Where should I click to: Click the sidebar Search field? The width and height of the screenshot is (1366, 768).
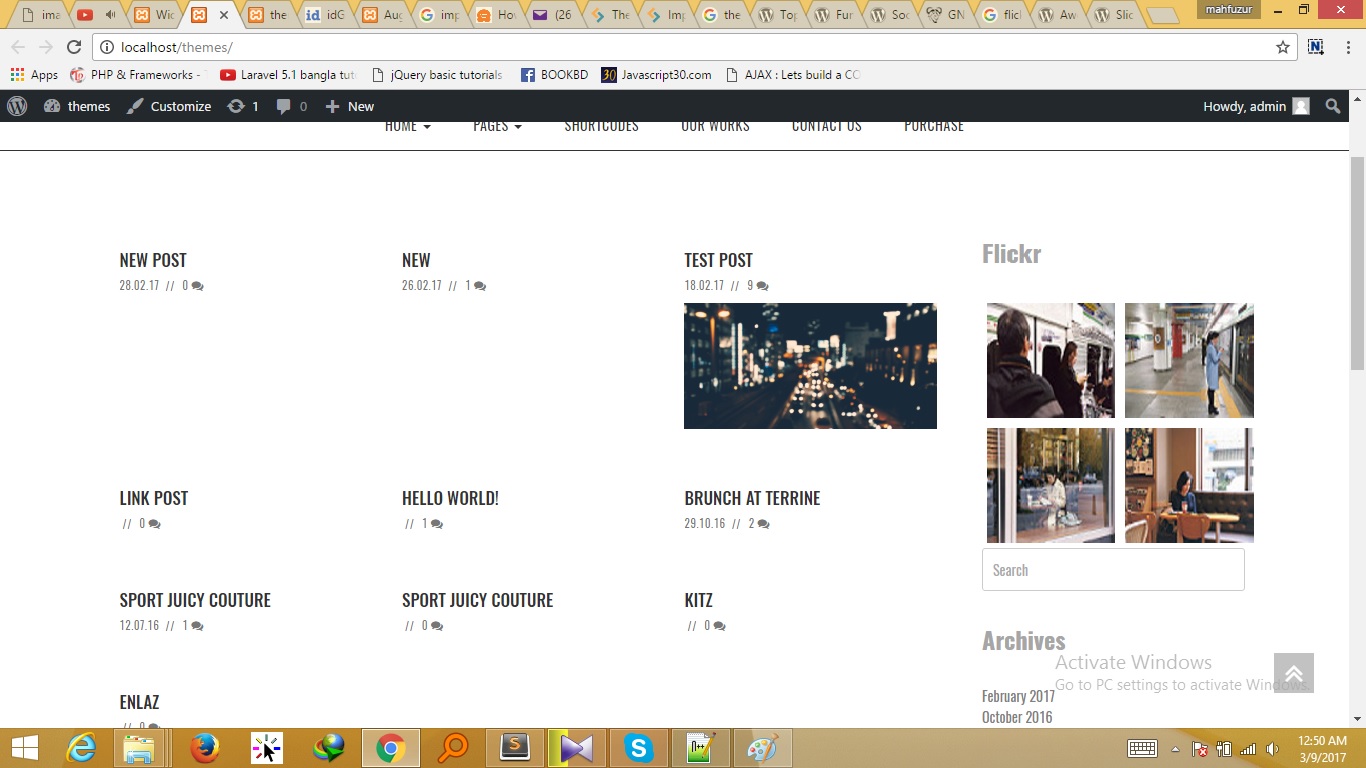pos(1113,570)
